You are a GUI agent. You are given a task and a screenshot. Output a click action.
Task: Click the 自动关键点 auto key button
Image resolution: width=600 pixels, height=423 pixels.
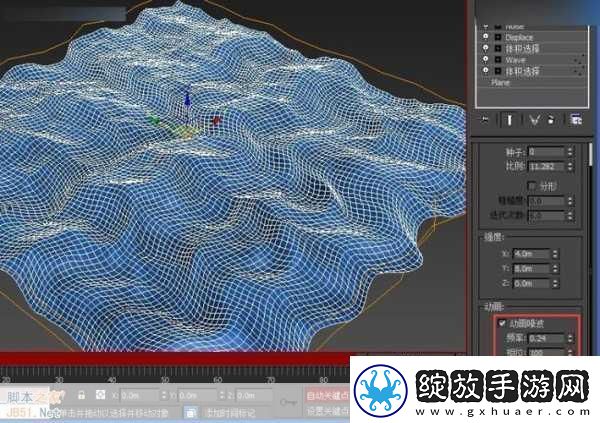tap(328, 396)
